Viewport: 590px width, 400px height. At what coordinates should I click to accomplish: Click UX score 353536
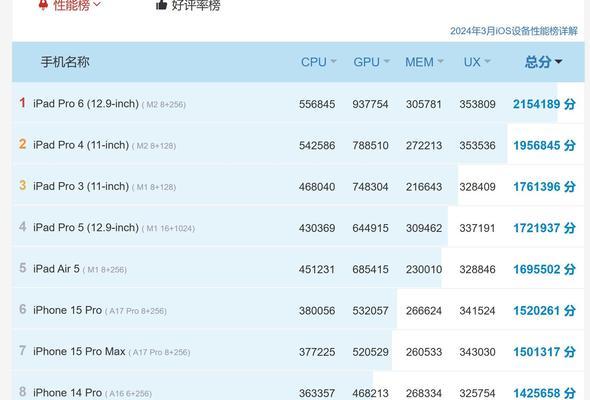[477, 146]
